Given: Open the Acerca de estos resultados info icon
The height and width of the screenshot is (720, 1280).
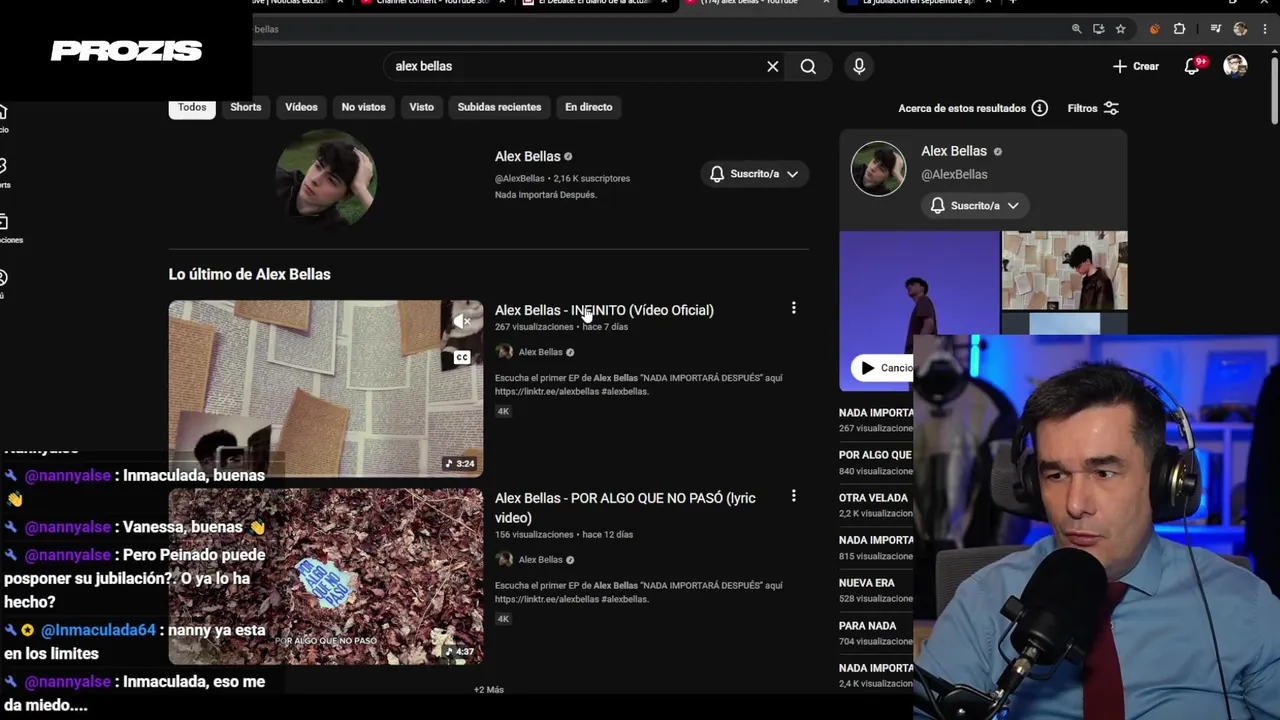Looking at the screenshot, I should (1040, 108).
